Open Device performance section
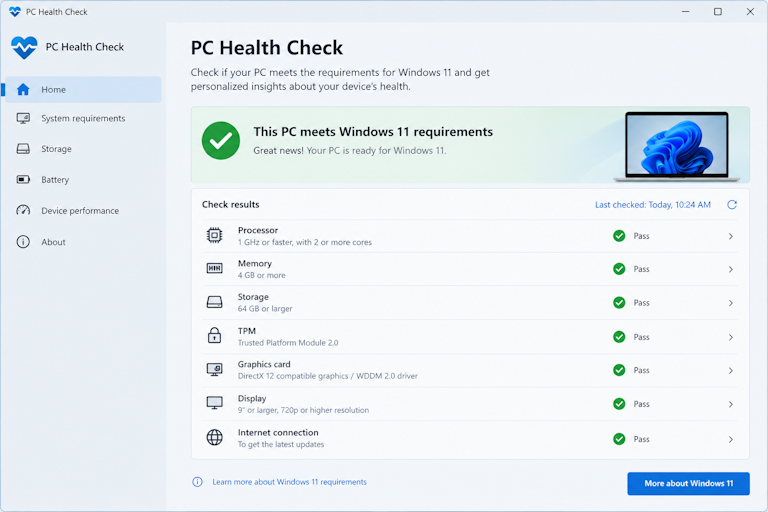768x512 pixels. pos(83,210)
